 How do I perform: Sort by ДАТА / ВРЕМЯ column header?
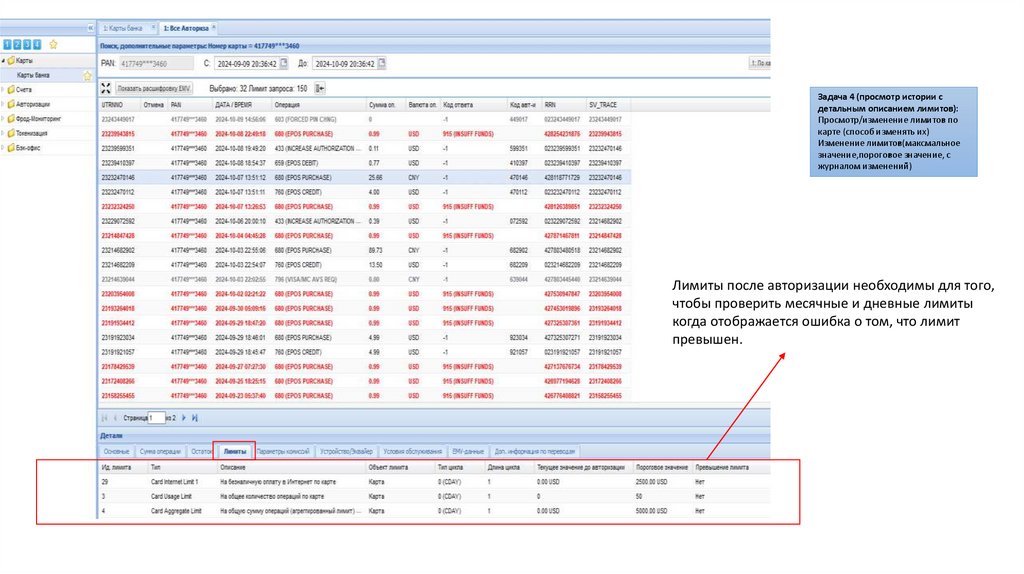(232, 104)
